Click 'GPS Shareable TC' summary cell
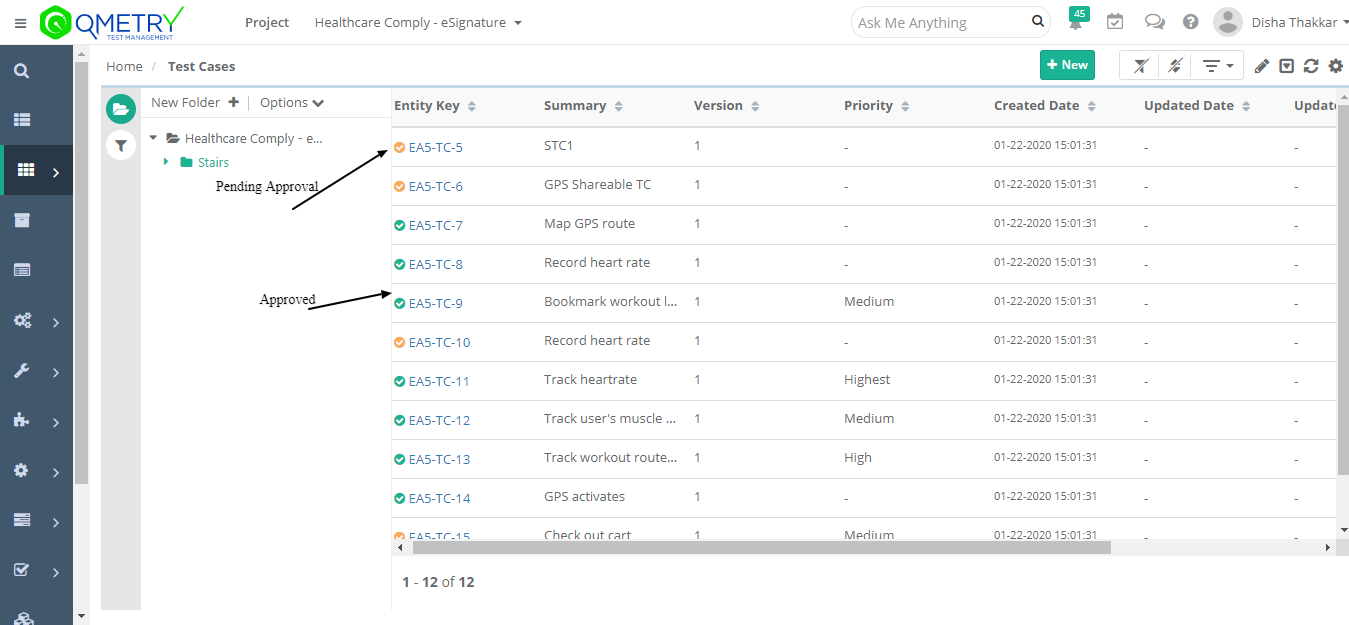This screenshot has height=625, width=1349. (x=597, y=184)
